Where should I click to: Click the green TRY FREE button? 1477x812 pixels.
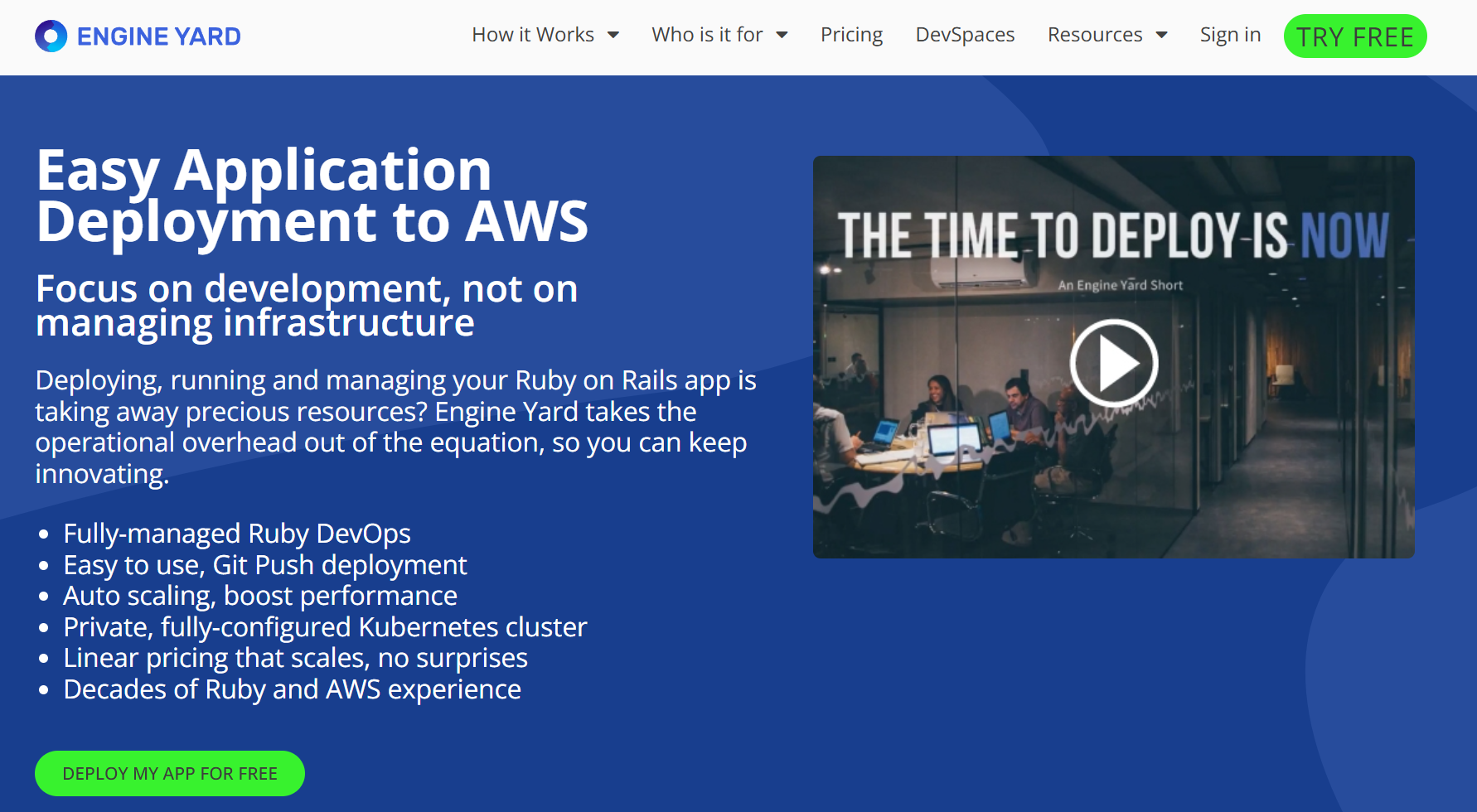tap(1355, 36)
